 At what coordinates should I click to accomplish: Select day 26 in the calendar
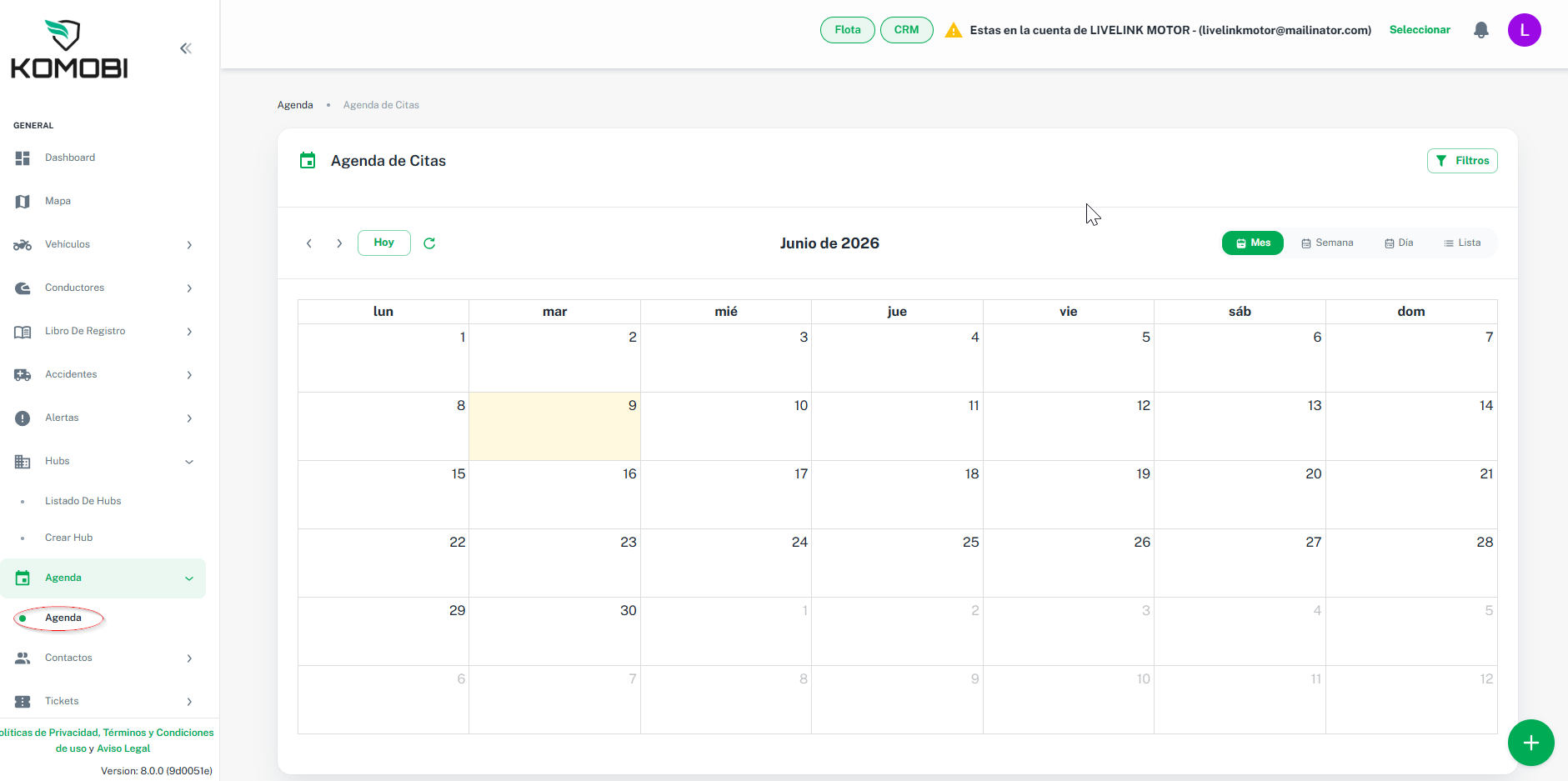[x=1069, y=563]
